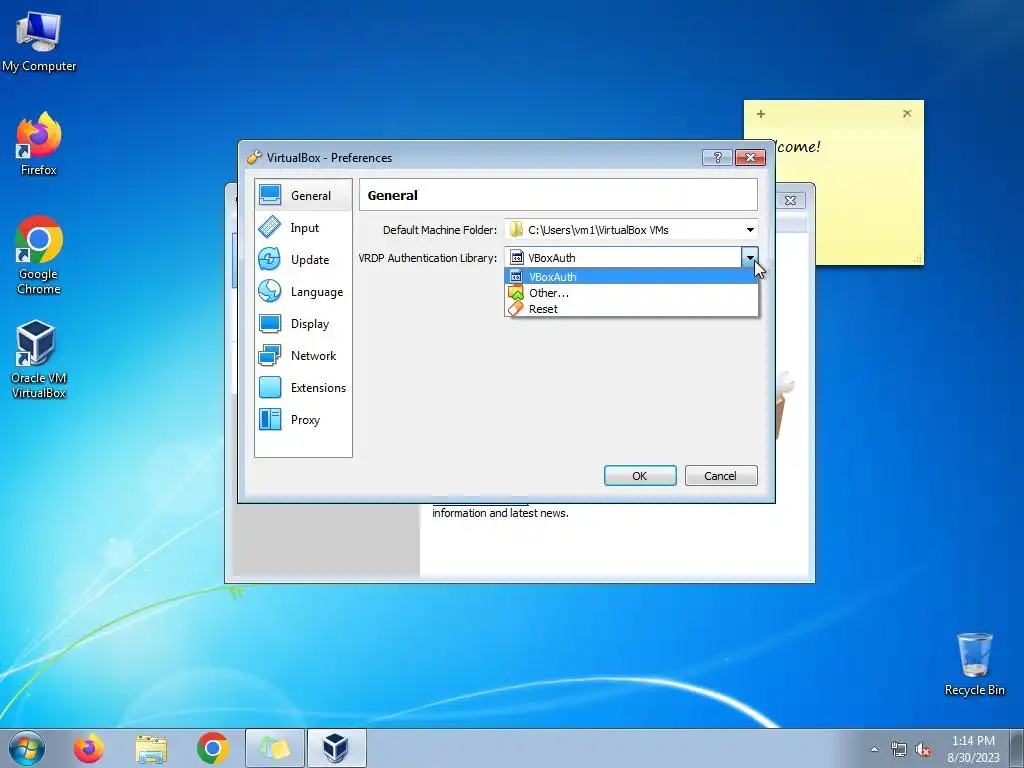Open Windows Explorer from the taskbar

(x=151, y=748)
